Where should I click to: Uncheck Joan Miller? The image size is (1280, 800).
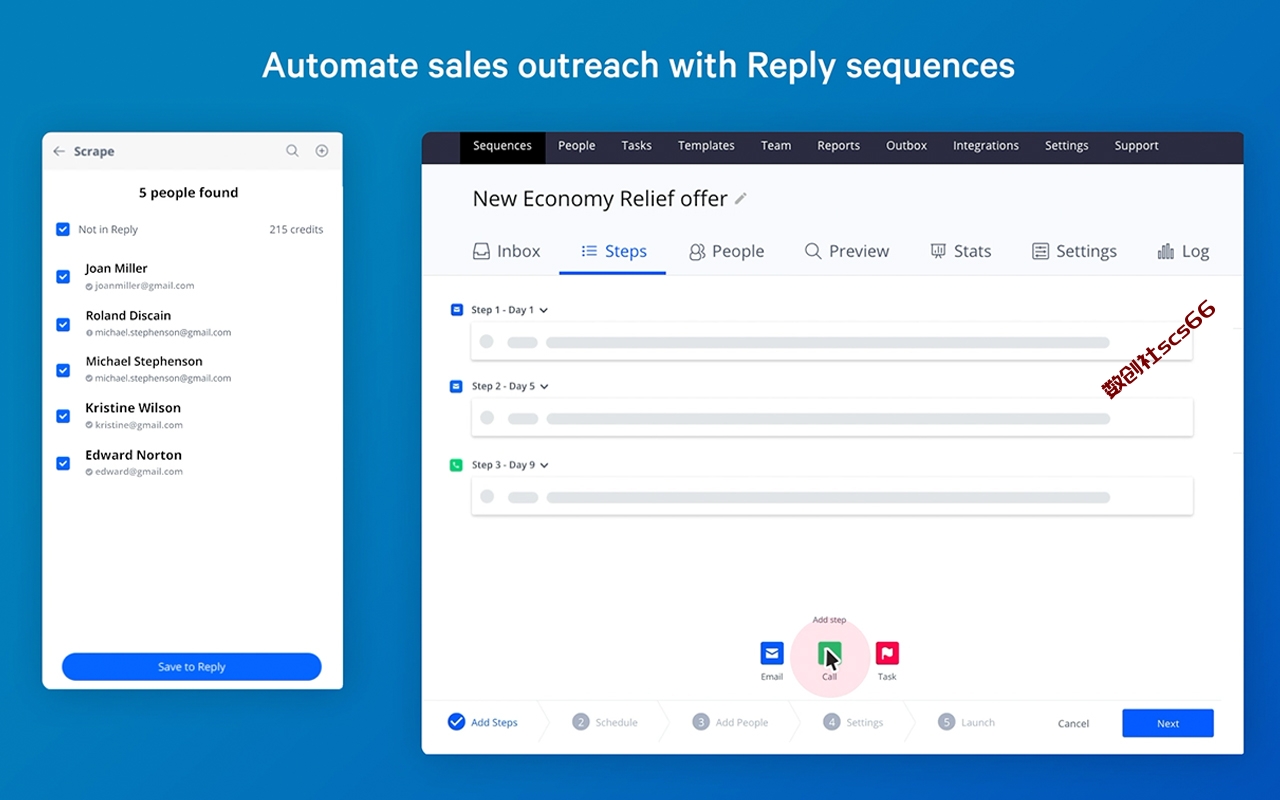tap(63, 276)
